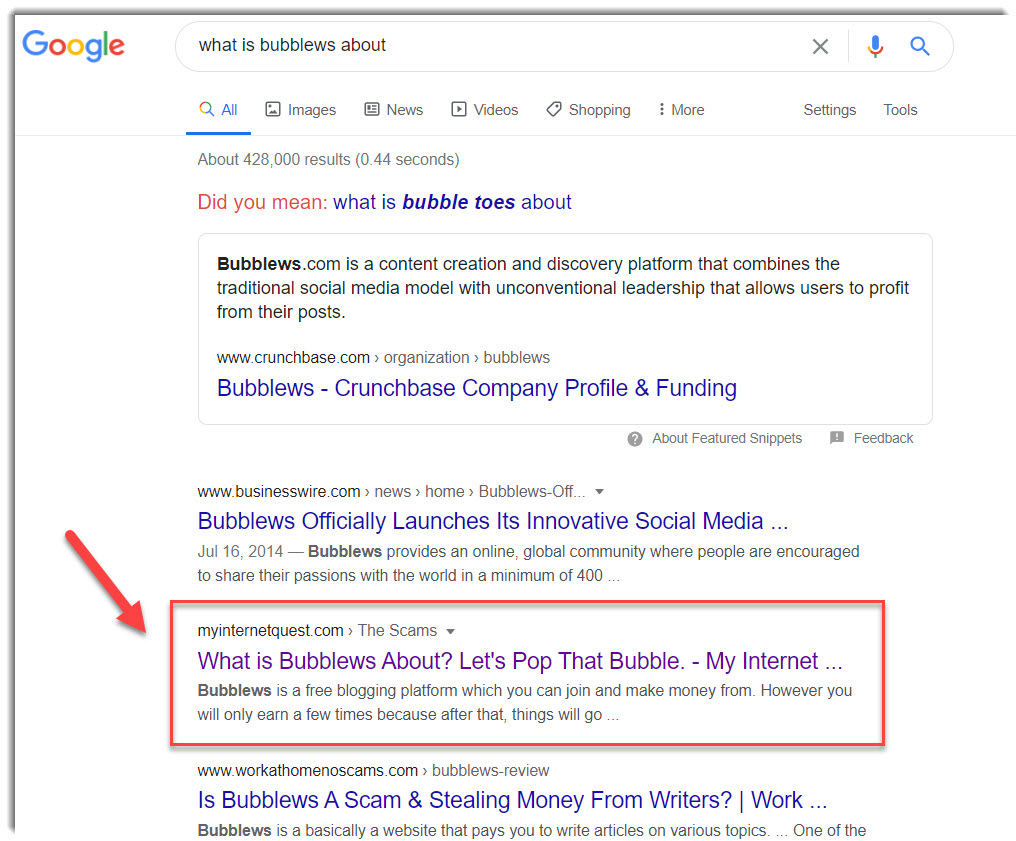
Task: Click the featured snippet description text
Action: [563, 288]
